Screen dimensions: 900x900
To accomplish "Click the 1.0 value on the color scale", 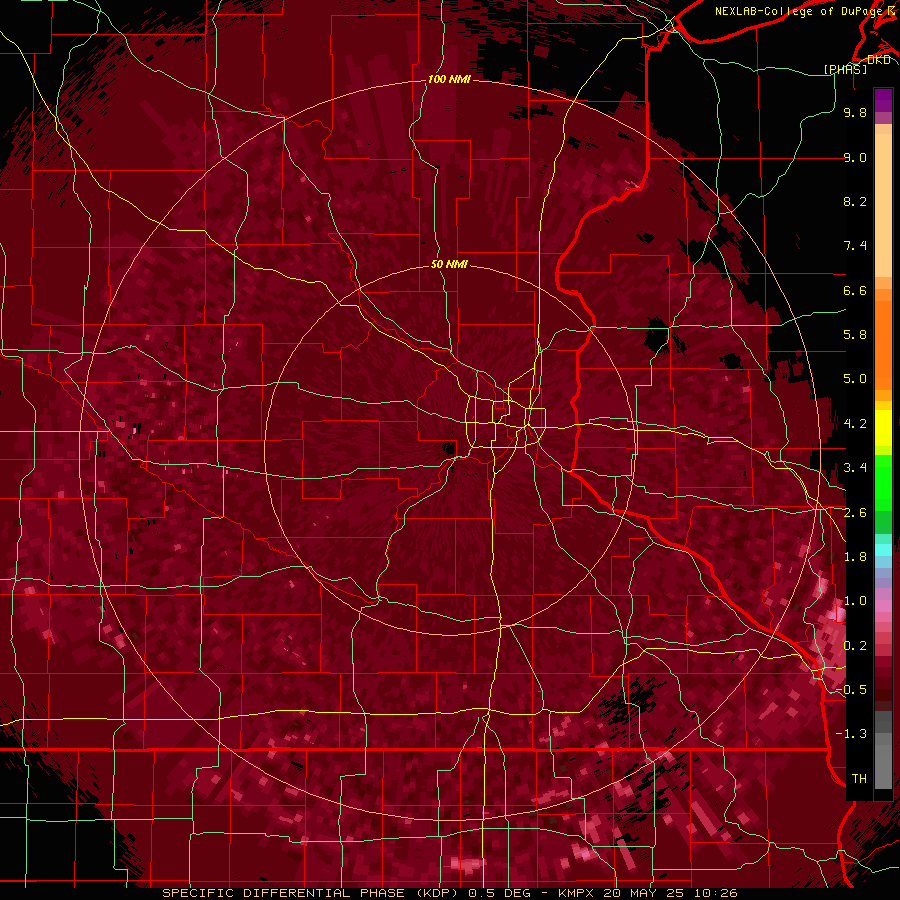I will click(855, 601).
